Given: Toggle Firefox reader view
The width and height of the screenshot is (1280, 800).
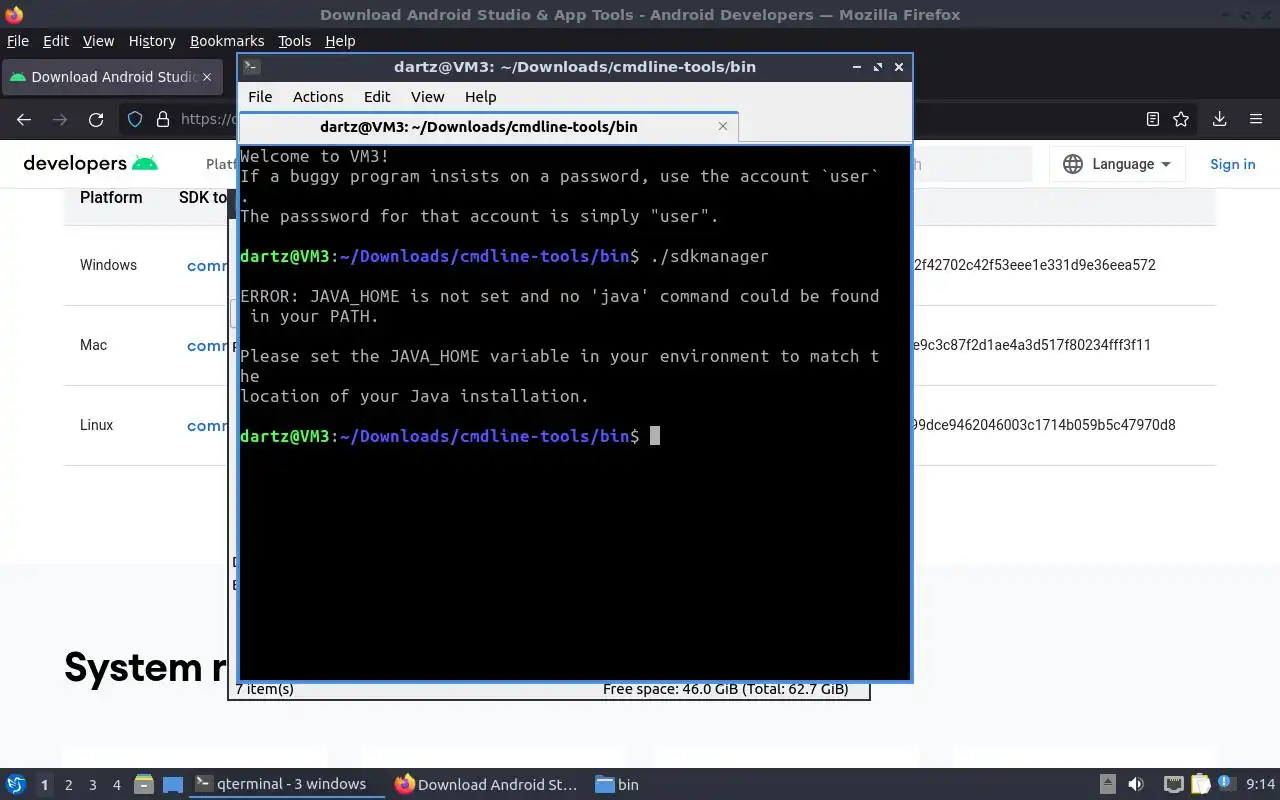Looking at the screenshot, I should 1152,119.
